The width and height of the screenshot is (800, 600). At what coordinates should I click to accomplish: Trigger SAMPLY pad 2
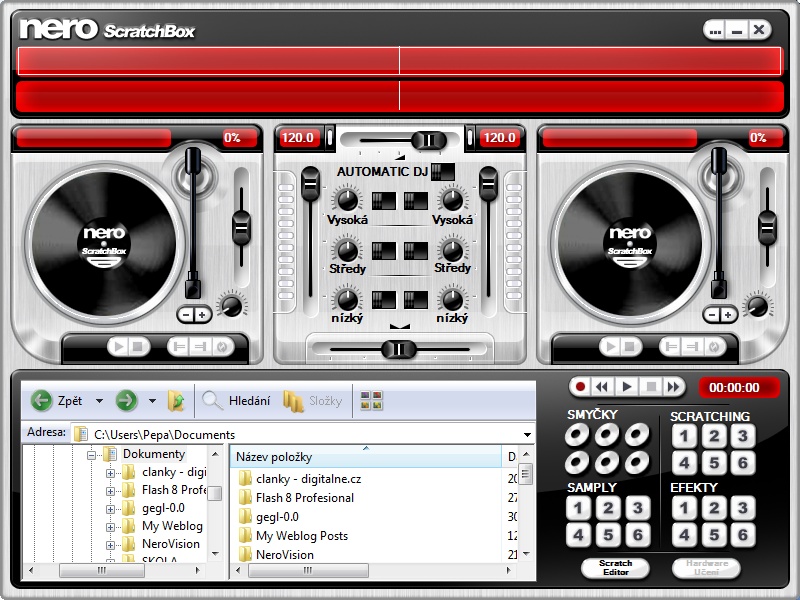608,509
